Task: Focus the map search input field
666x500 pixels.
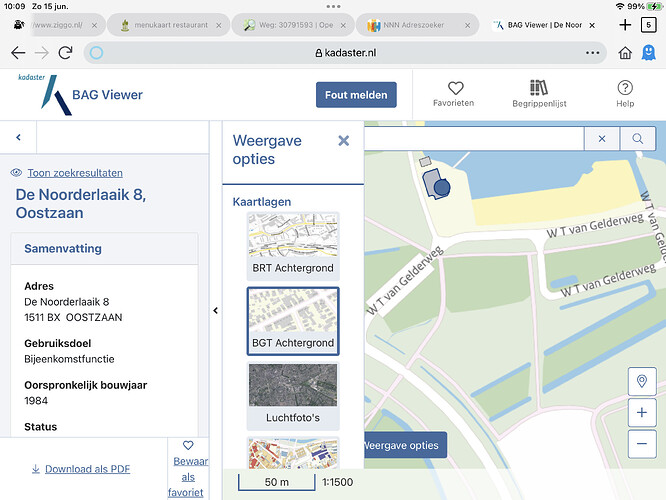Action: (474, 138)
